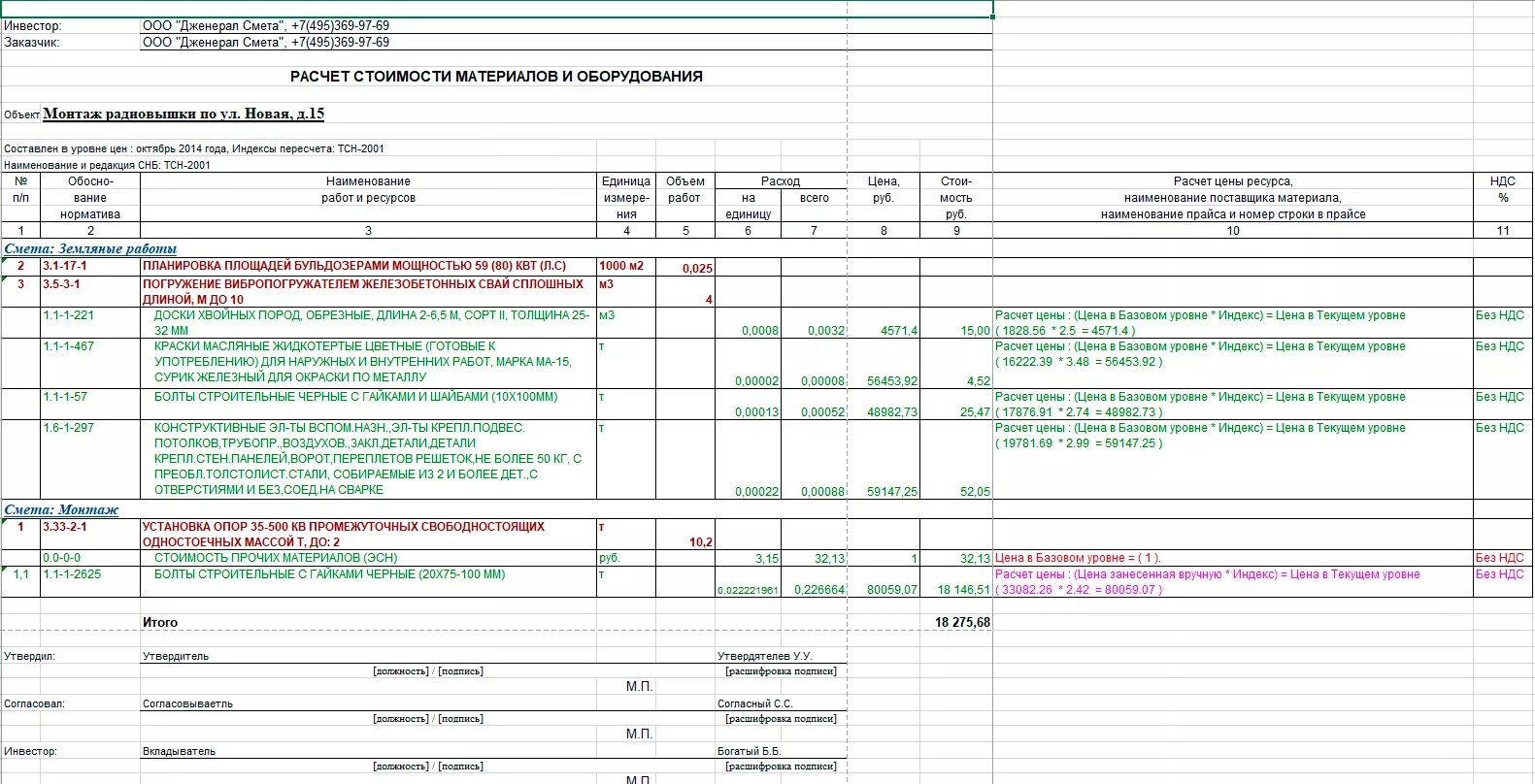Click 'УСТАНОВКА ОПОР 35-500 КВ' work name cell
Image resolution: width=1535 pixels, height=784 pixels.
click(x=368, y=534)
